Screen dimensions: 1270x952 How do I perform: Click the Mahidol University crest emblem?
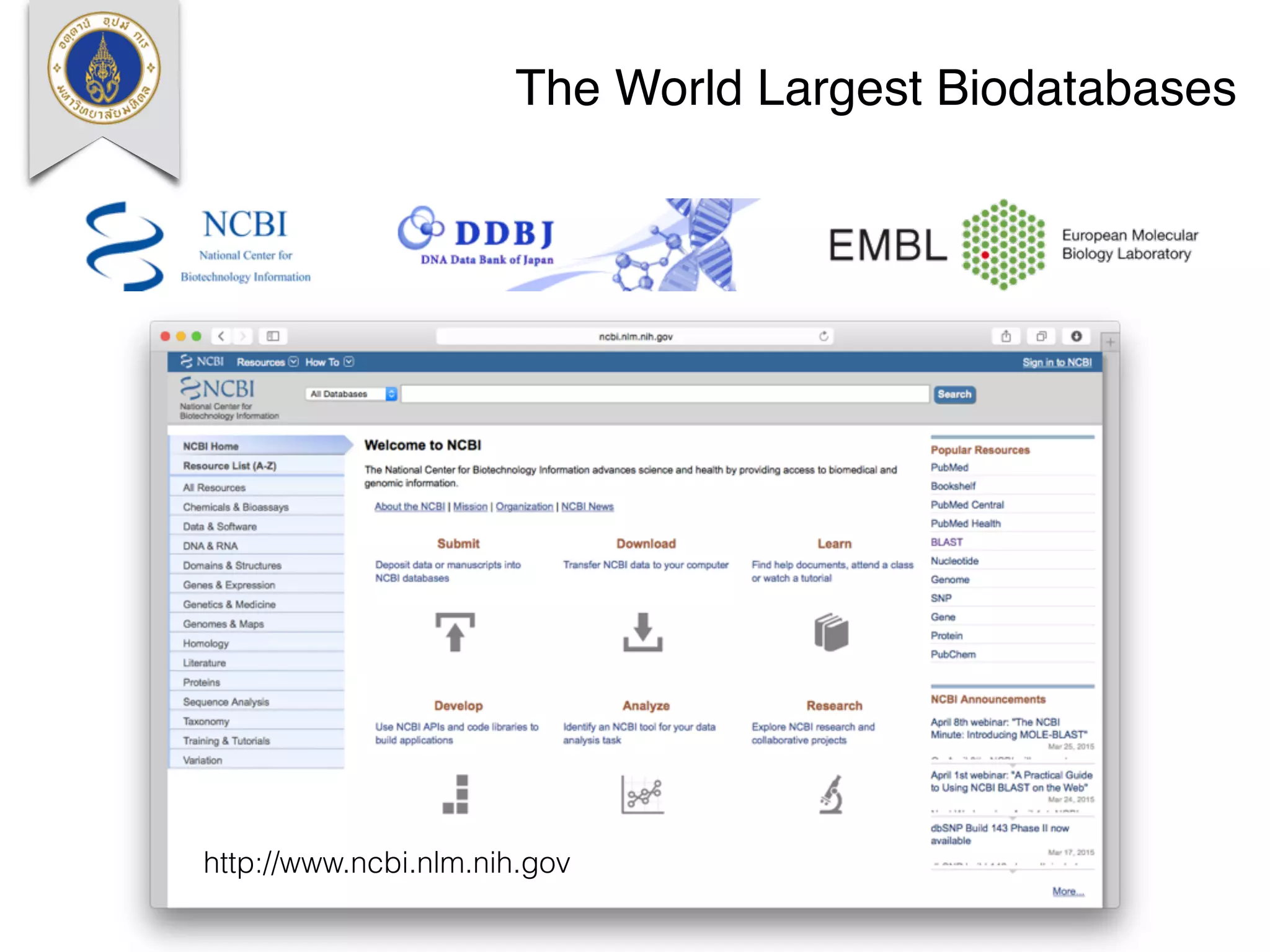pos(104,68)
